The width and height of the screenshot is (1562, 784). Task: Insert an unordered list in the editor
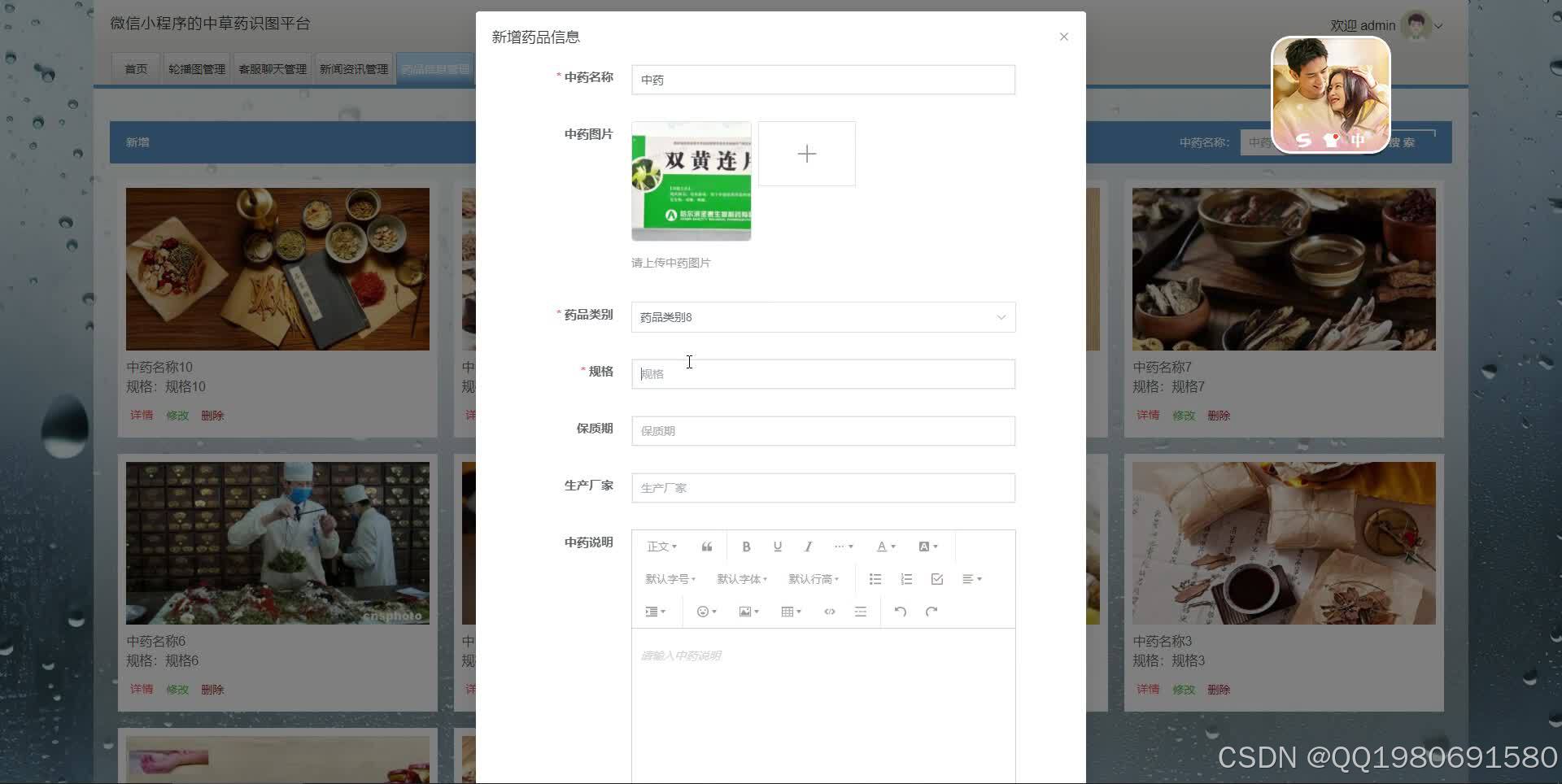click(875, 578)
